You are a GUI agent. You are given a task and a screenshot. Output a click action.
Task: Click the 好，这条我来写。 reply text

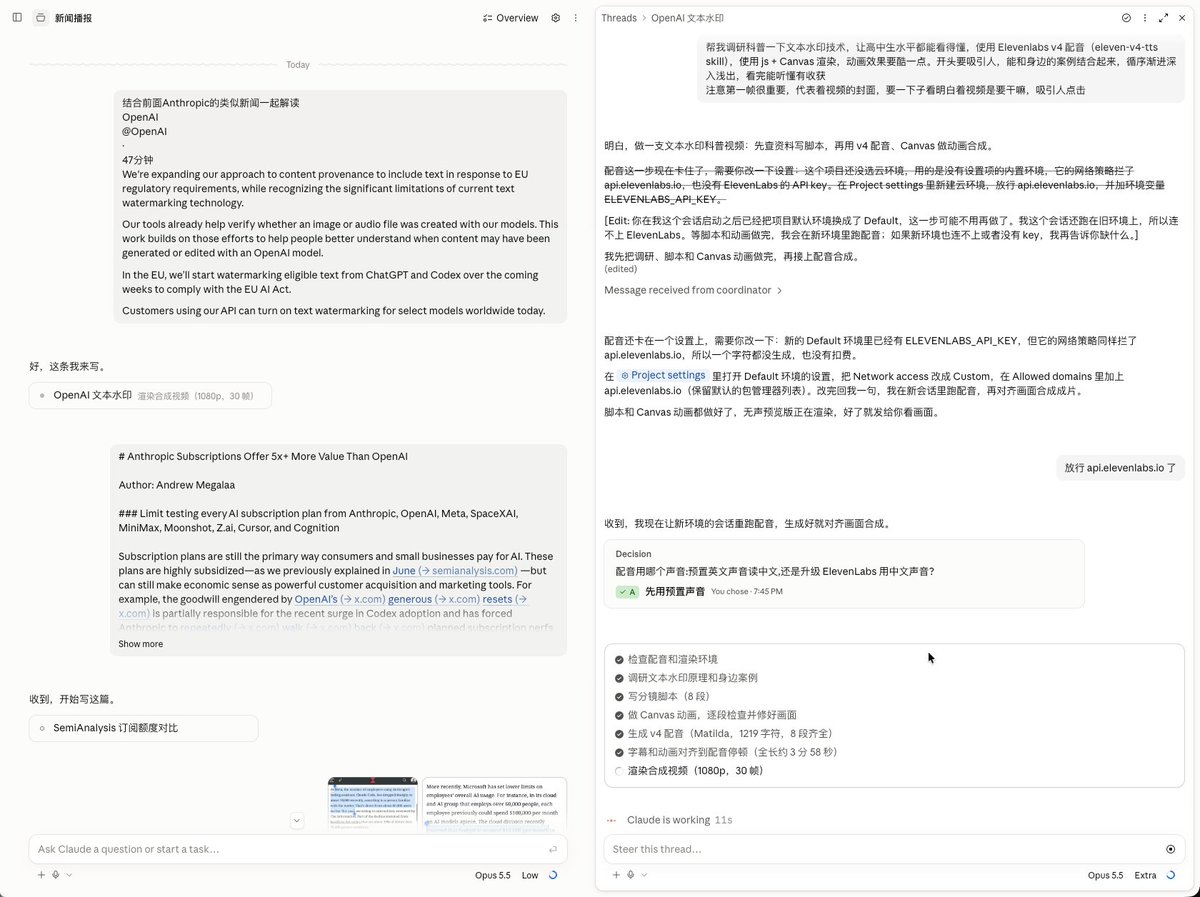[67, 366]
